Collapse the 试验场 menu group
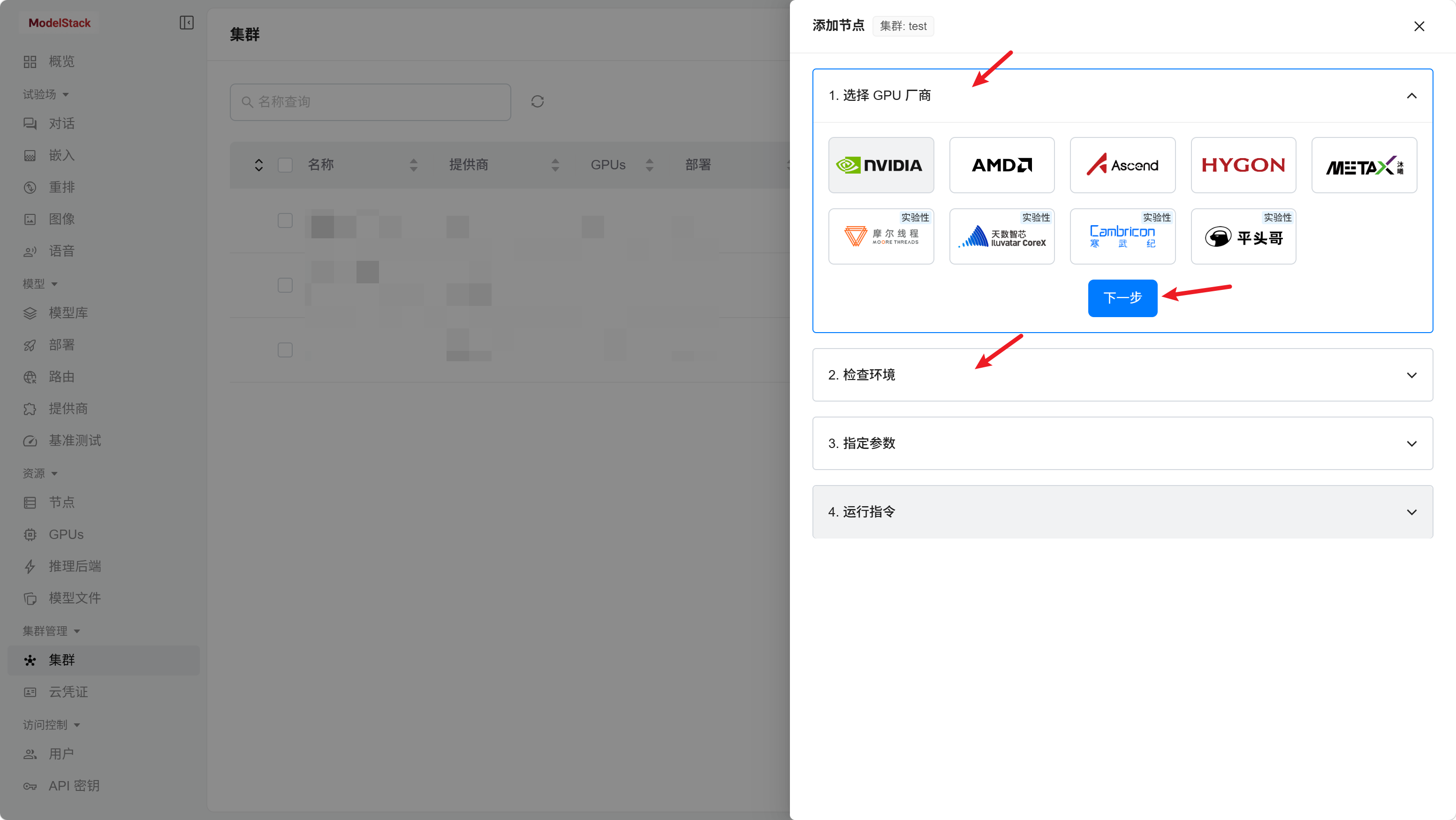The width and height of the screenshot is (1456, 820). [x=46, y=94]
